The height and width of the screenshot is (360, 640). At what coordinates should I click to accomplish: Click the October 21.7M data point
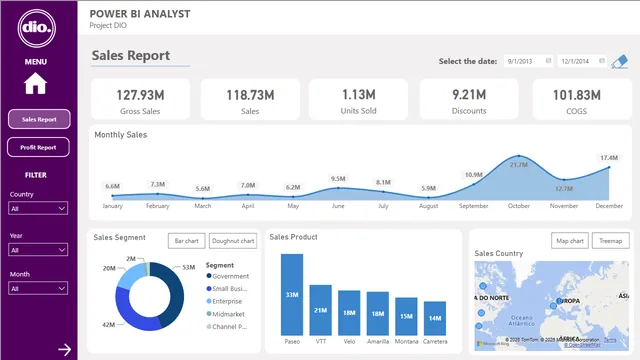tap(519, 156)
